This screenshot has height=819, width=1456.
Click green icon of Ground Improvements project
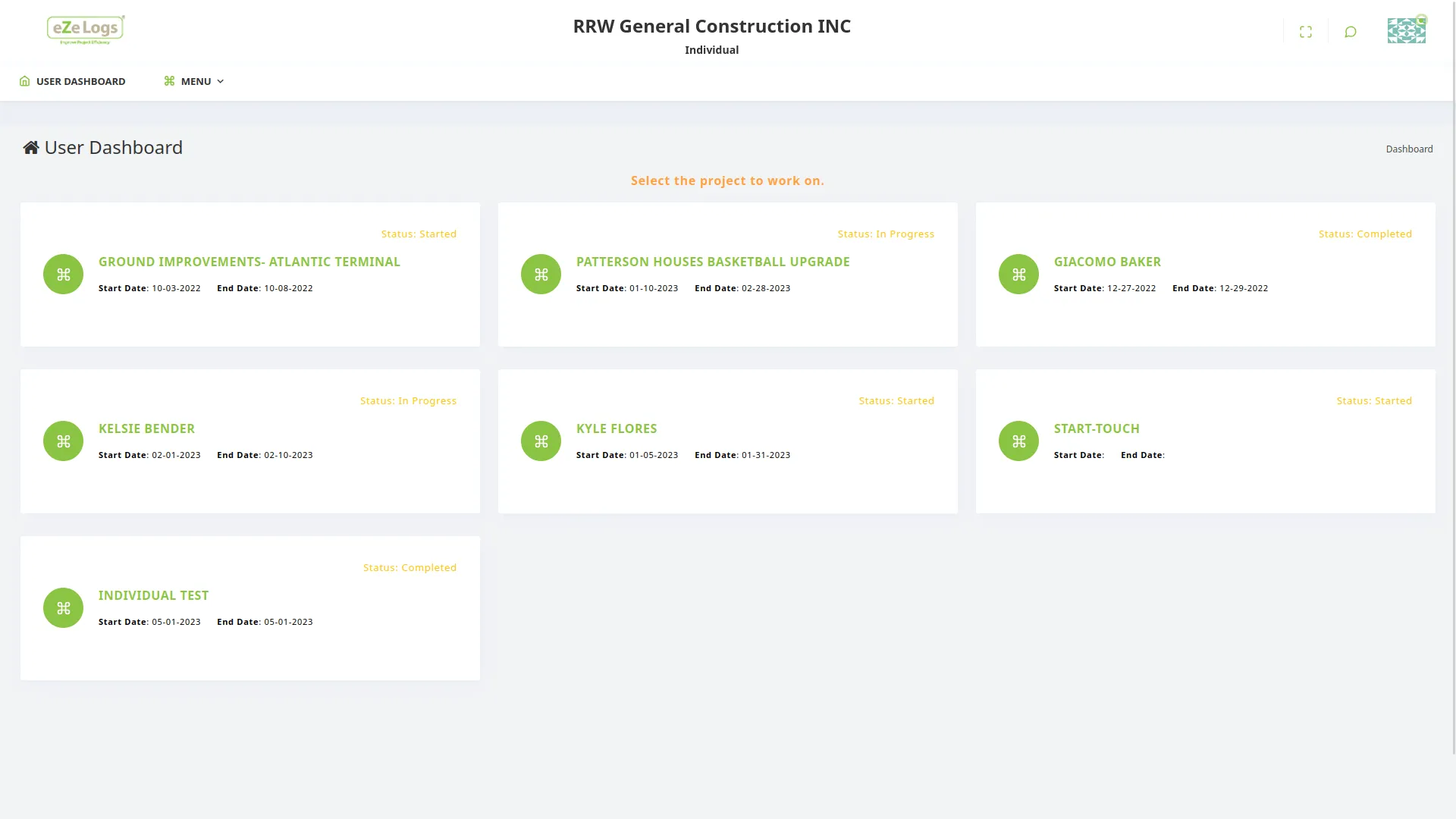coord(63,274)
